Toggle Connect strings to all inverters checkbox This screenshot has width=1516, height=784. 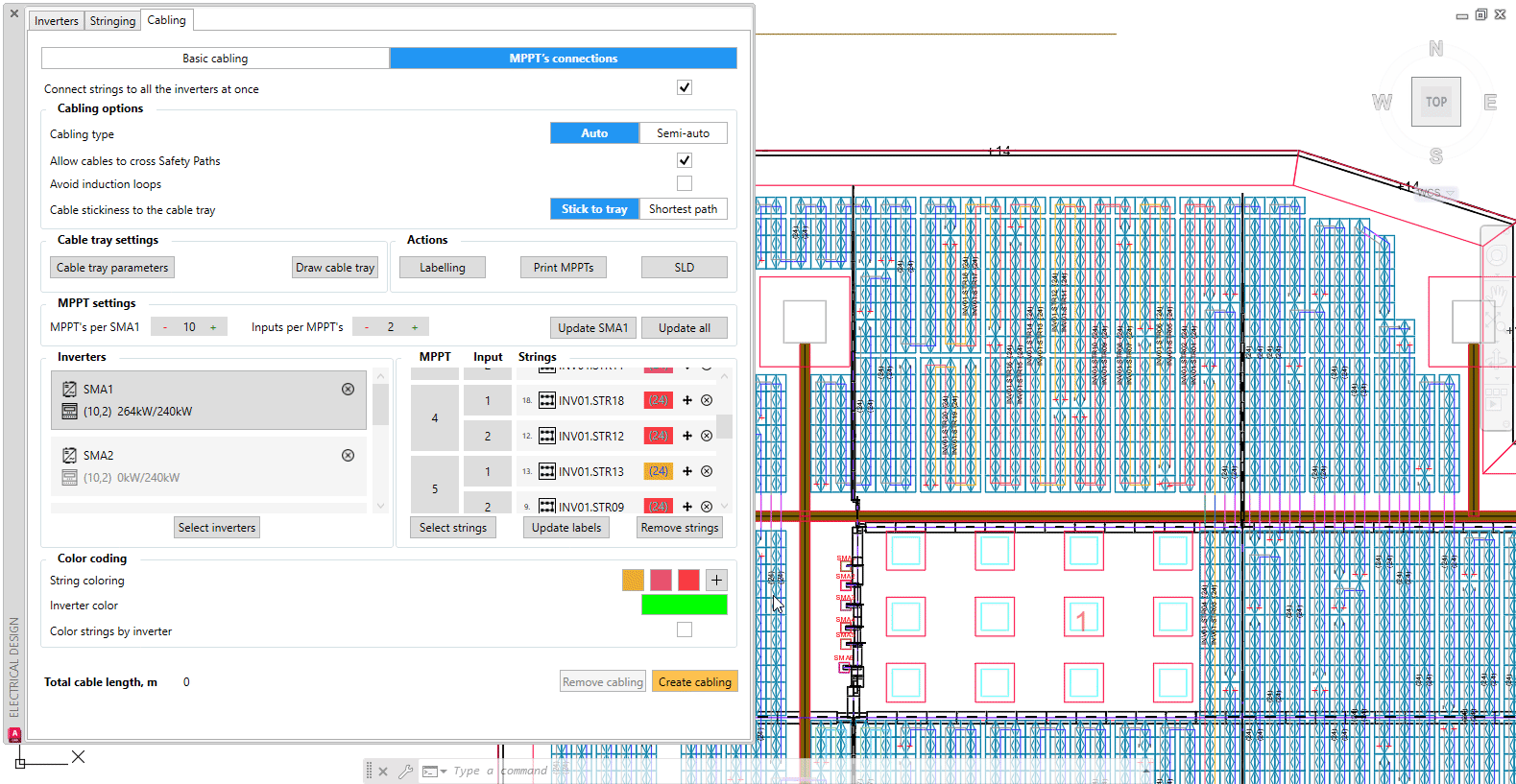[x=685, y=87]
